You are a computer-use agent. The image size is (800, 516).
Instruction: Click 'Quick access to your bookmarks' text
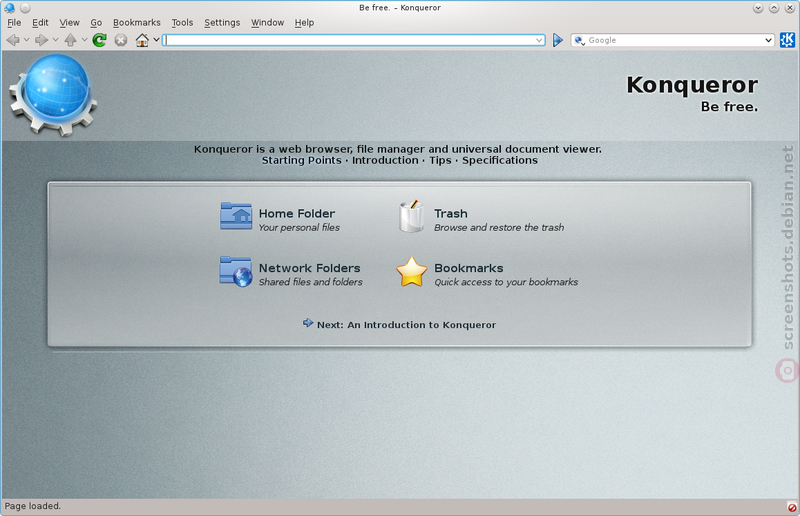tap(506, 282)
